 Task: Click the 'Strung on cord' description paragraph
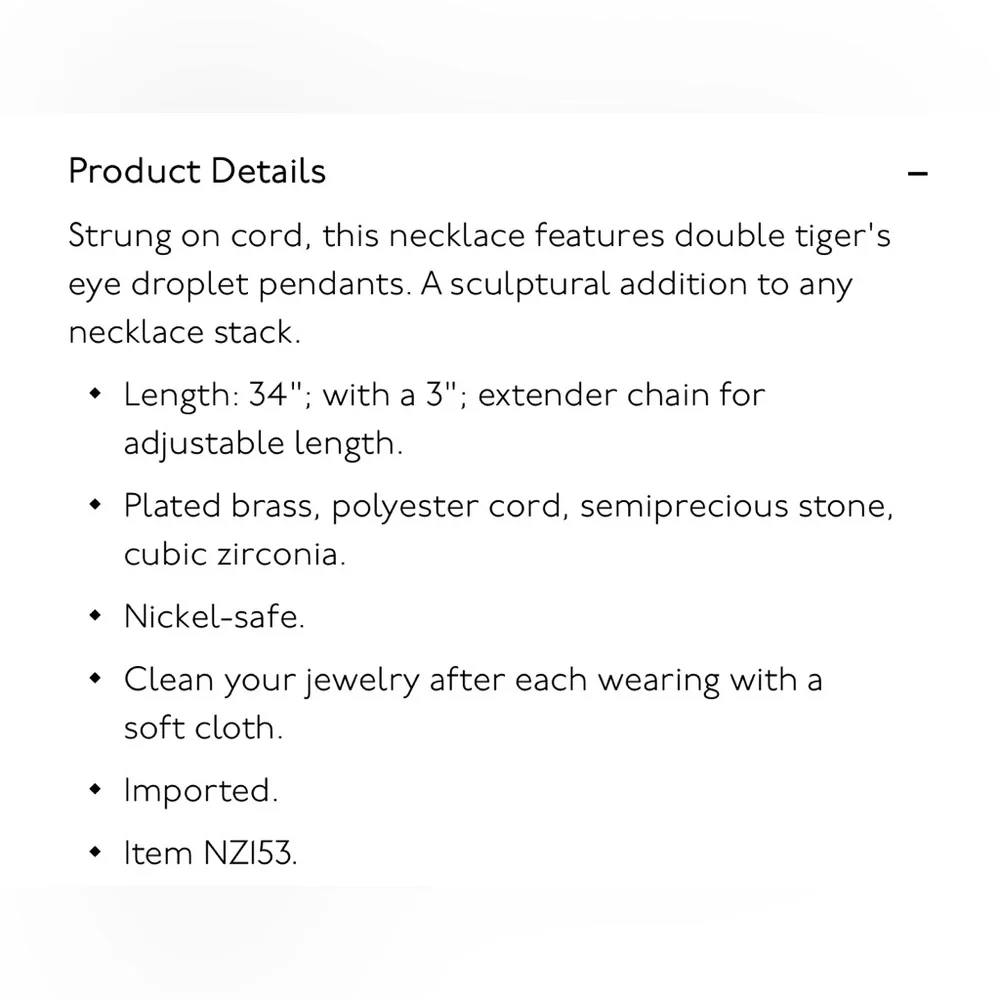[480, 284]
